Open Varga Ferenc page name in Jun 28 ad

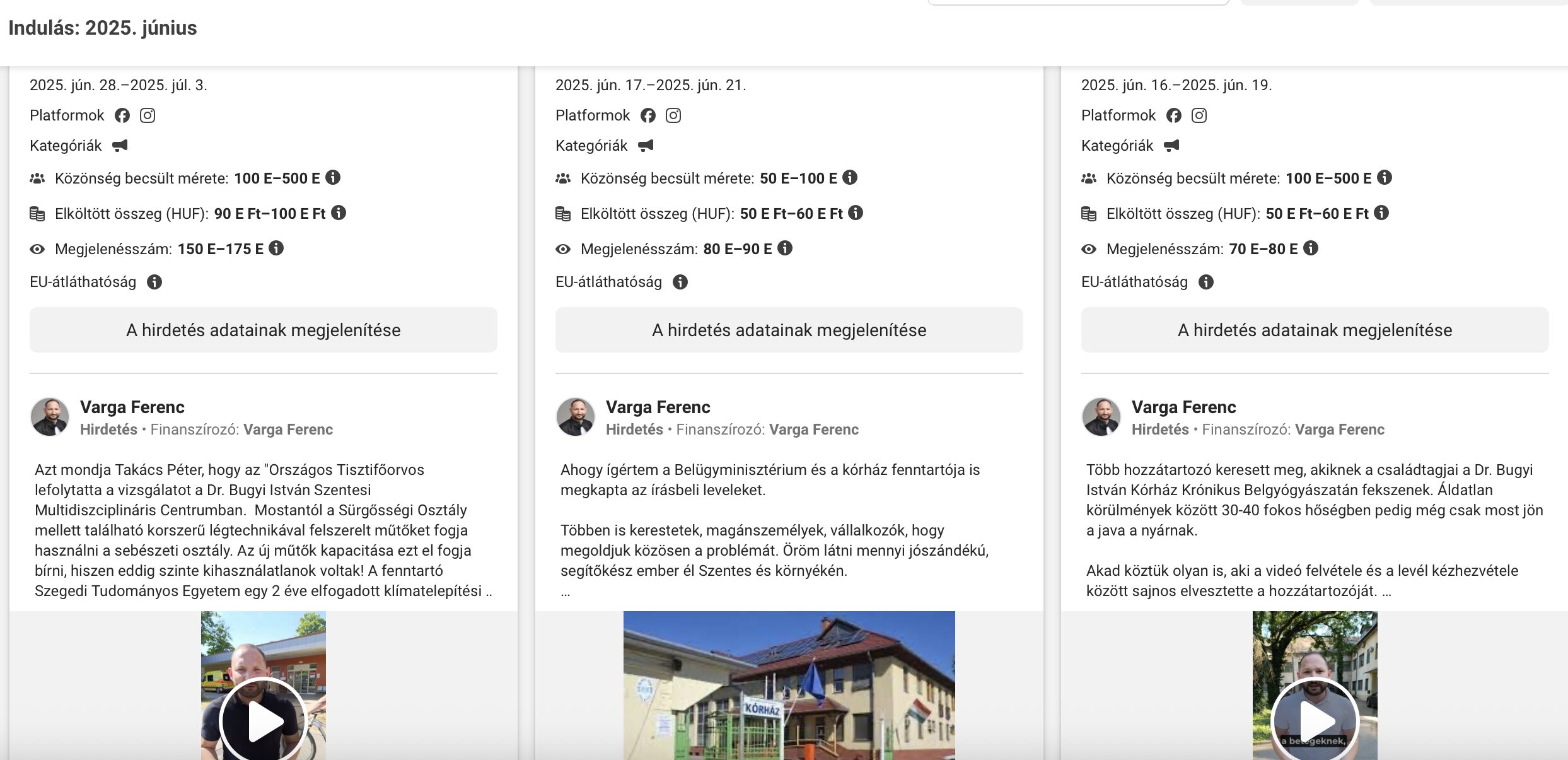[x=132, y=407]
